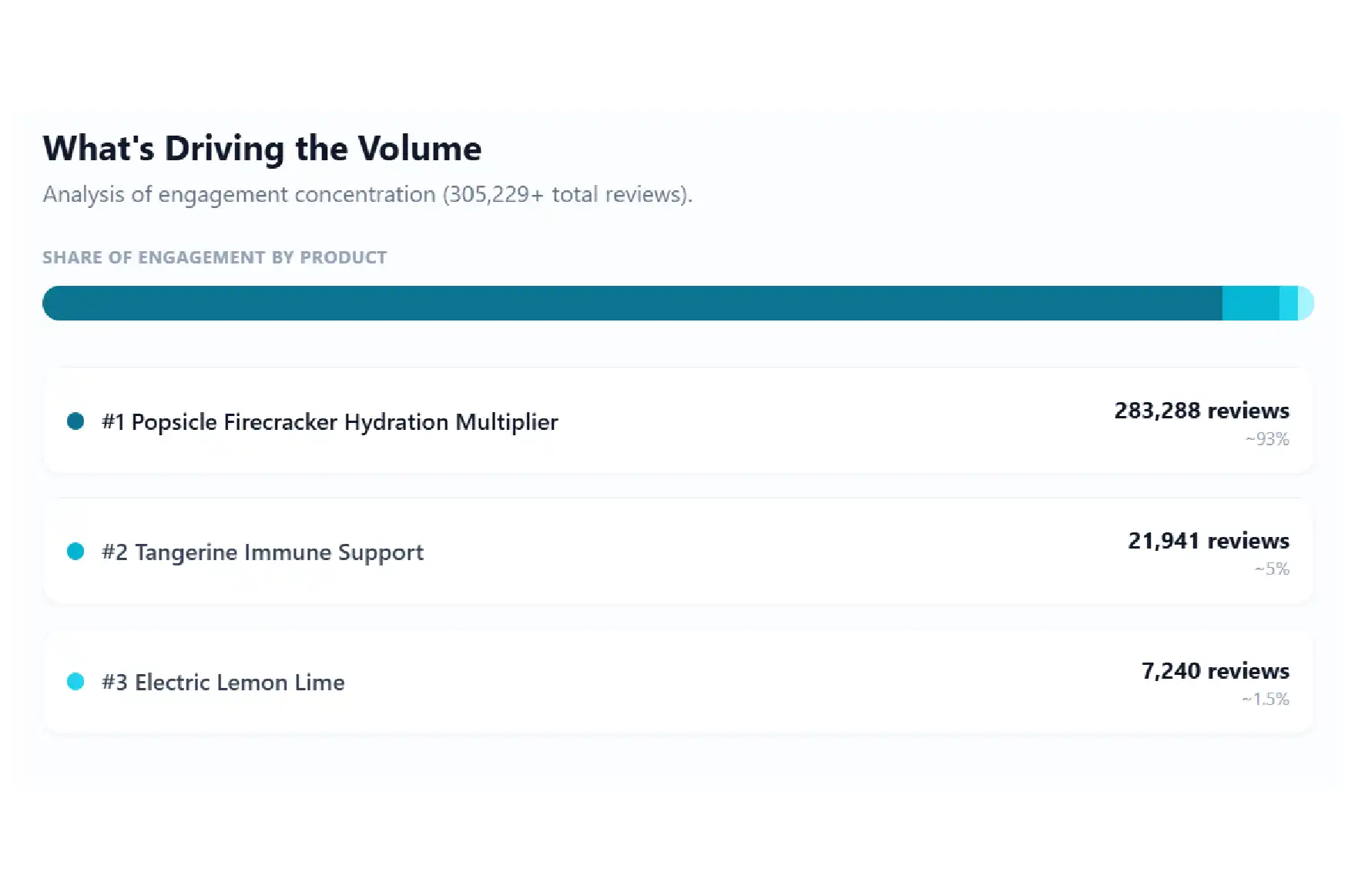Open the #1 Popsicle Firecracker Hydration Multiplier row
Image resolution: width=1355 pixels, height=896 pixels.
point(678,421)
